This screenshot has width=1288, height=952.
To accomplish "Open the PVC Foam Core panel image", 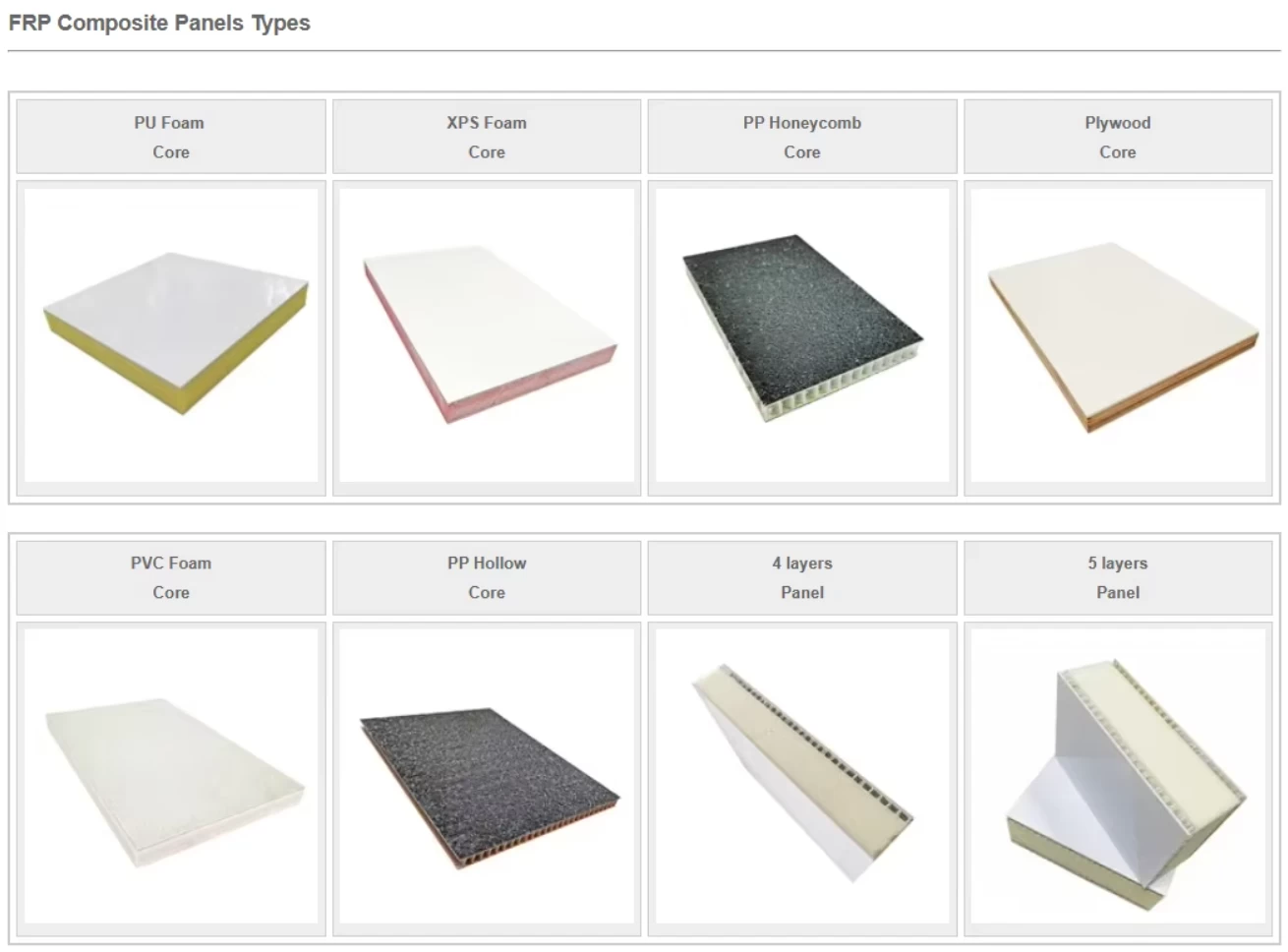I will point(171,776).
